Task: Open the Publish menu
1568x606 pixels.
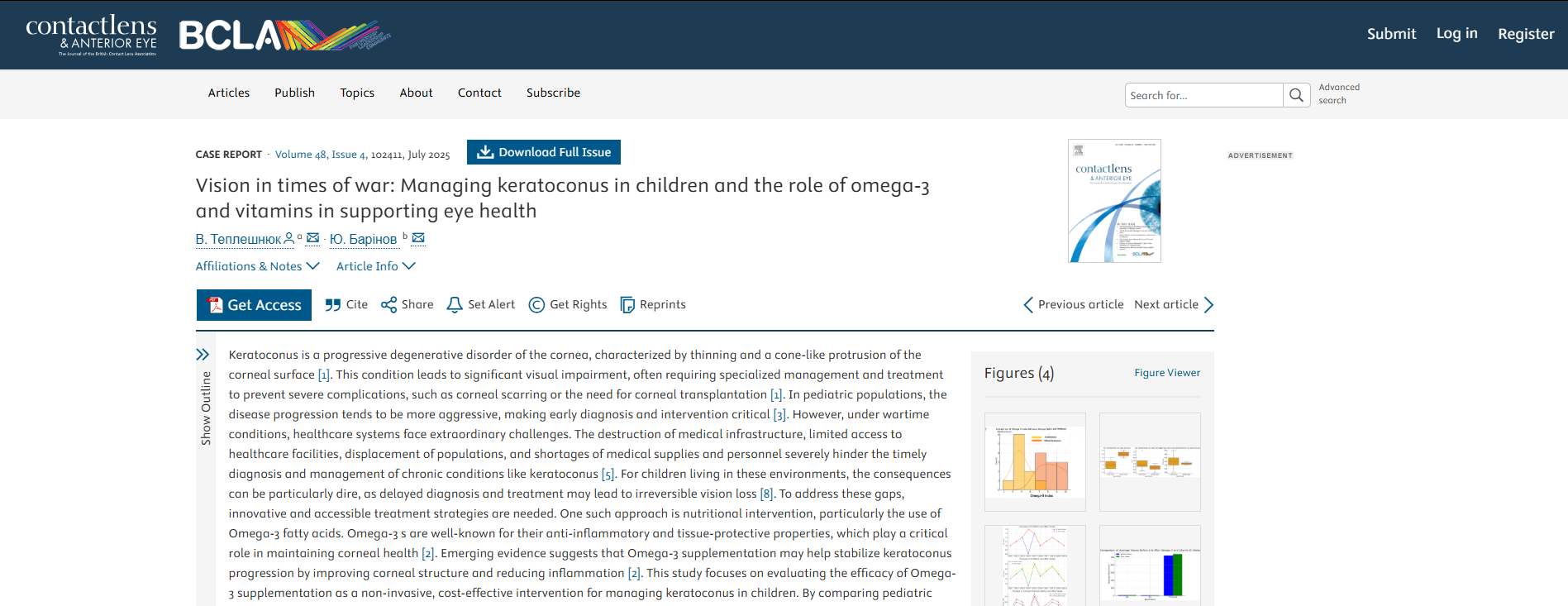Action: pos(294,93)
